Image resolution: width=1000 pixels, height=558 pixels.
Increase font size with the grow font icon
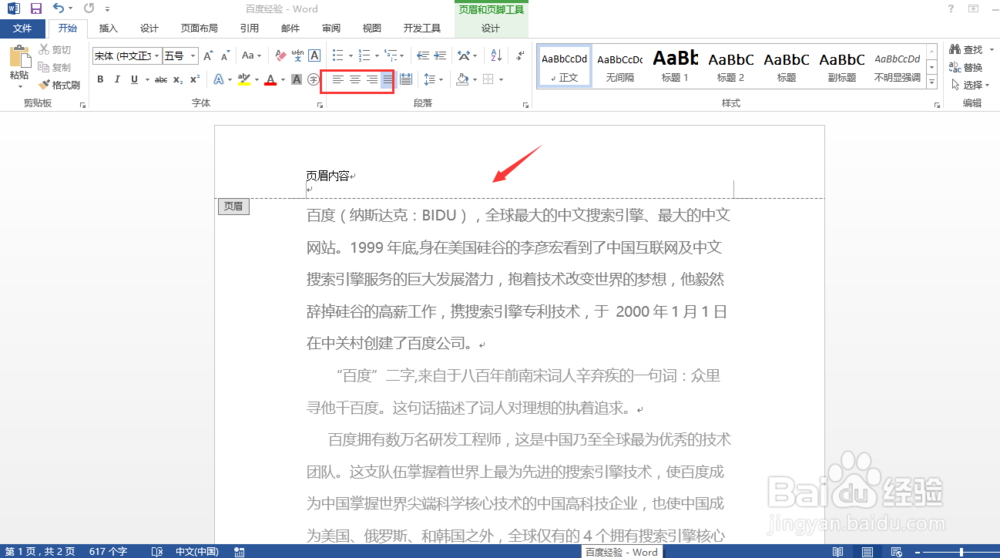click(x=208, y=56)
